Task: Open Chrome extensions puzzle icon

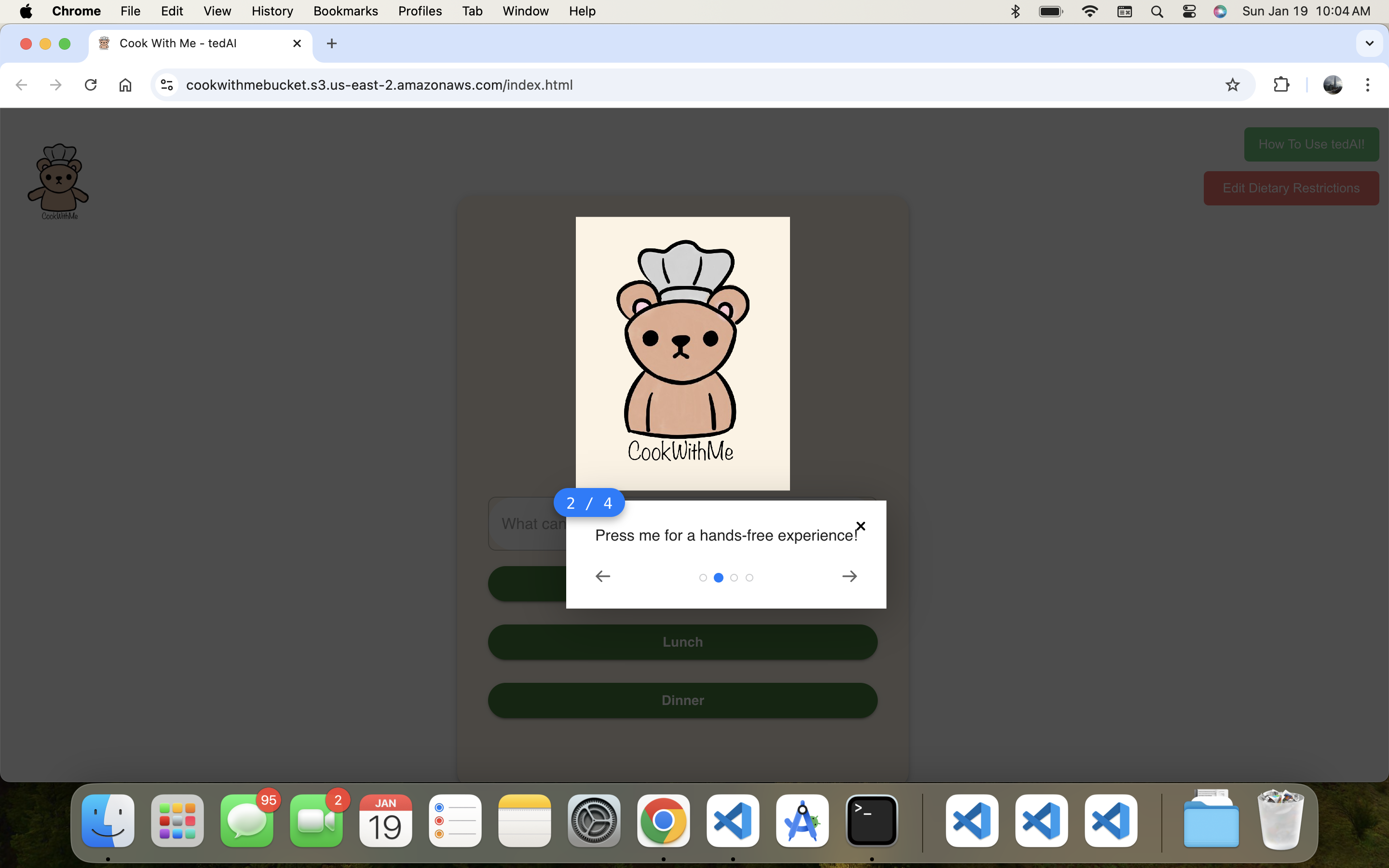Action: (1281, 85)
